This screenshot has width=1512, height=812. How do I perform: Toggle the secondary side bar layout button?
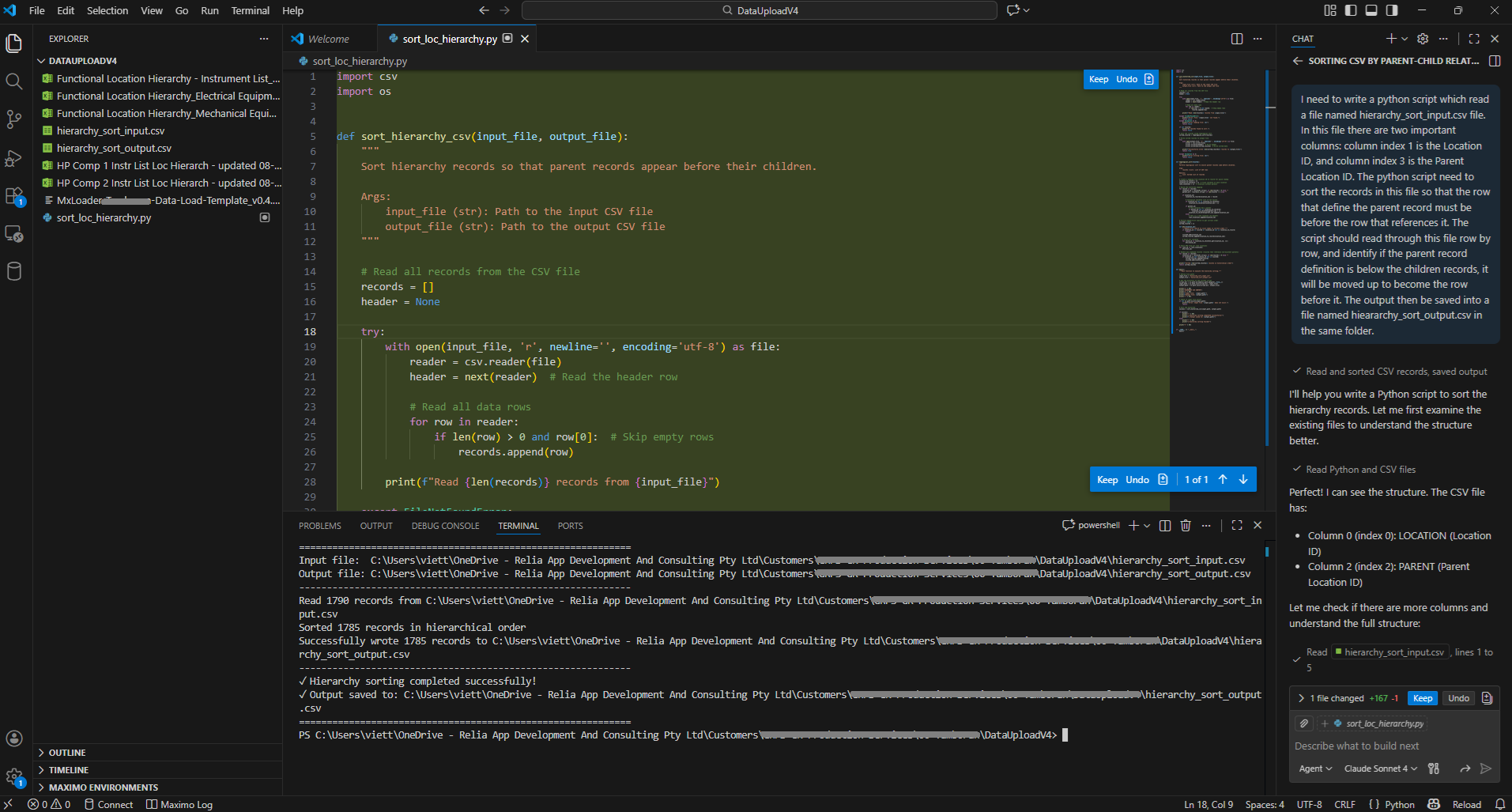[x=1392, y=10]
